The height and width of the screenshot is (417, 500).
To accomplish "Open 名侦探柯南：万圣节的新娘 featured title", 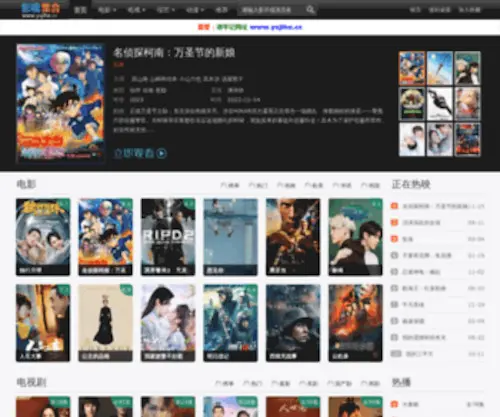I will 174,53.
